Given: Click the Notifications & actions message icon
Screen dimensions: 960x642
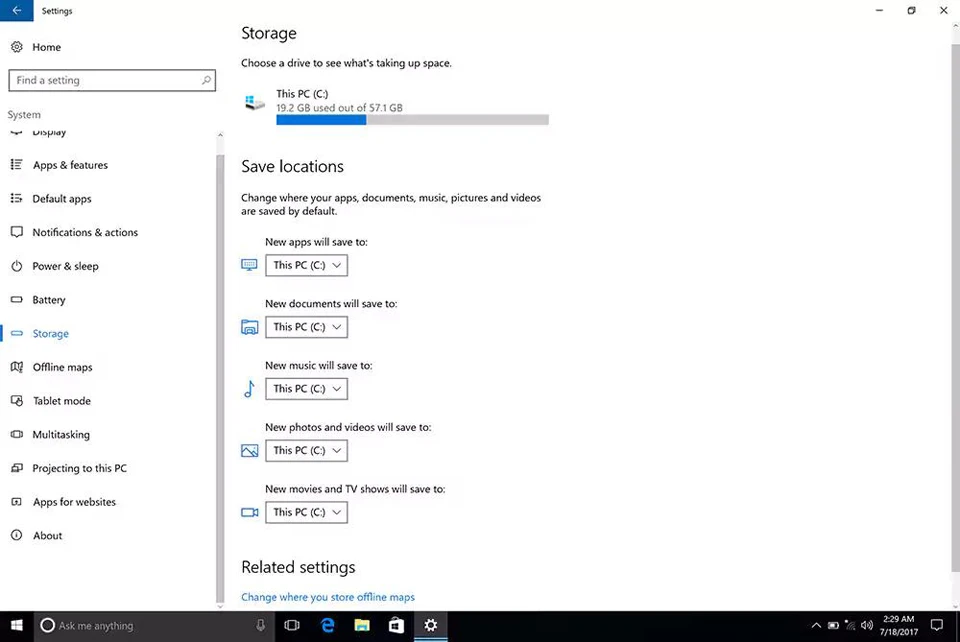Looking at the screenshot, I should point(17,232).
